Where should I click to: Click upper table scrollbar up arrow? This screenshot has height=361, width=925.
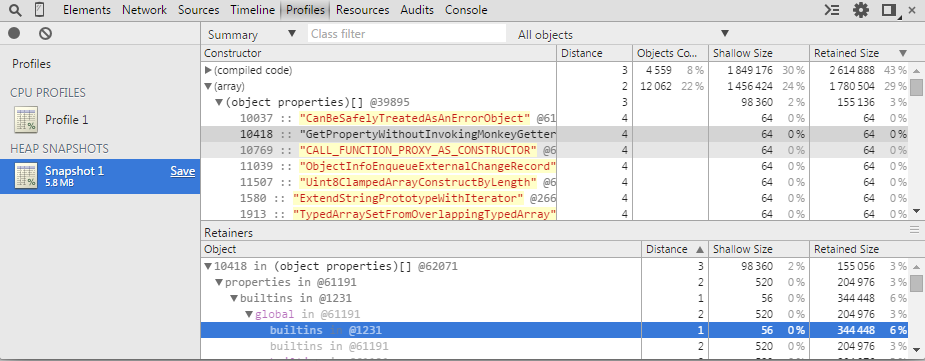916,71
